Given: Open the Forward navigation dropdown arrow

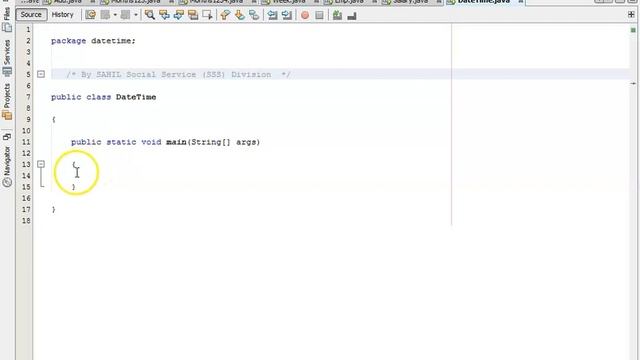Looking at the screenshot, I should click(x=136, y=15).
